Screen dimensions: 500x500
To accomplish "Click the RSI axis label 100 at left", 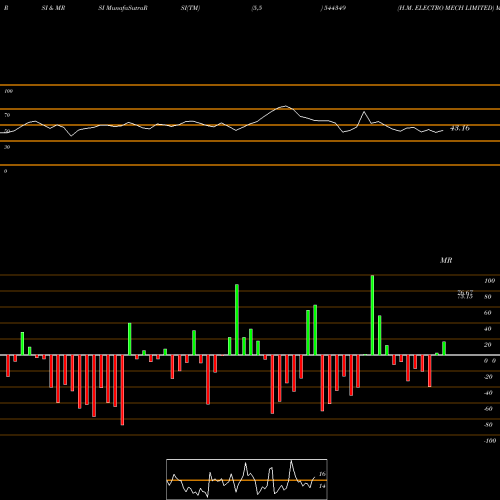I will coord(8,91).
